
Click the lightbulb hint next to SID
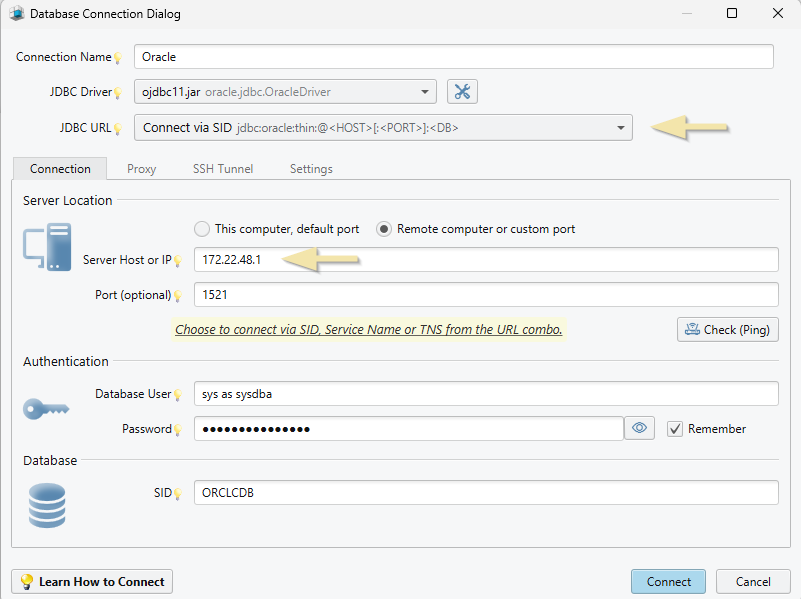click(x=178, y=493)
